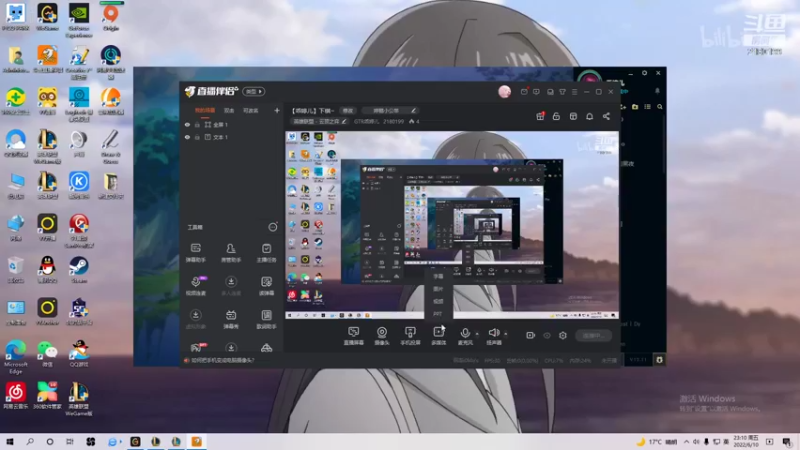Open the 手机投屏 phone casting source
The height and width of the screenshot is (450, 800).
tap(410, 336)
